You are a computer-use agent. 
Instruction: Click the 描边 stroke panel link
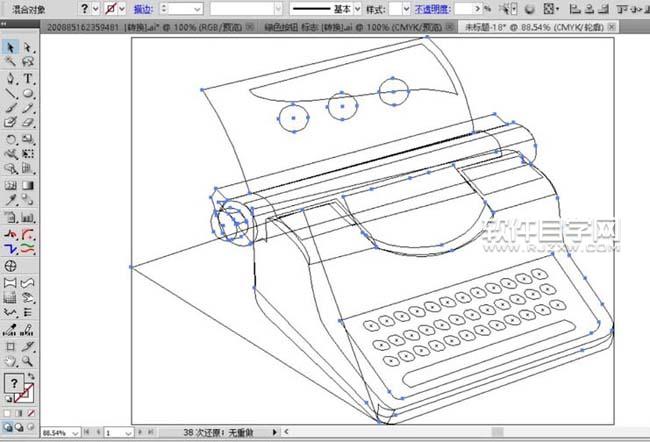[x=143, y=8]
